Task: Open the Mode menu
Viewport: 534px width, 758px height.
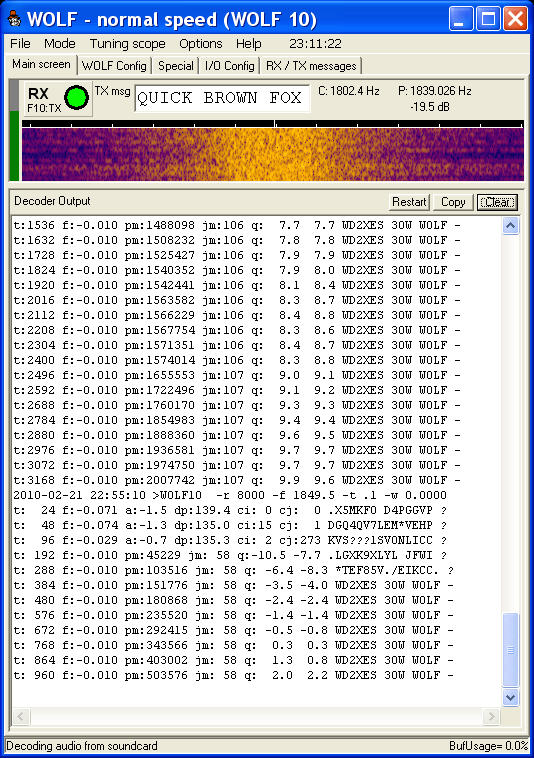Action: (59, 44)
